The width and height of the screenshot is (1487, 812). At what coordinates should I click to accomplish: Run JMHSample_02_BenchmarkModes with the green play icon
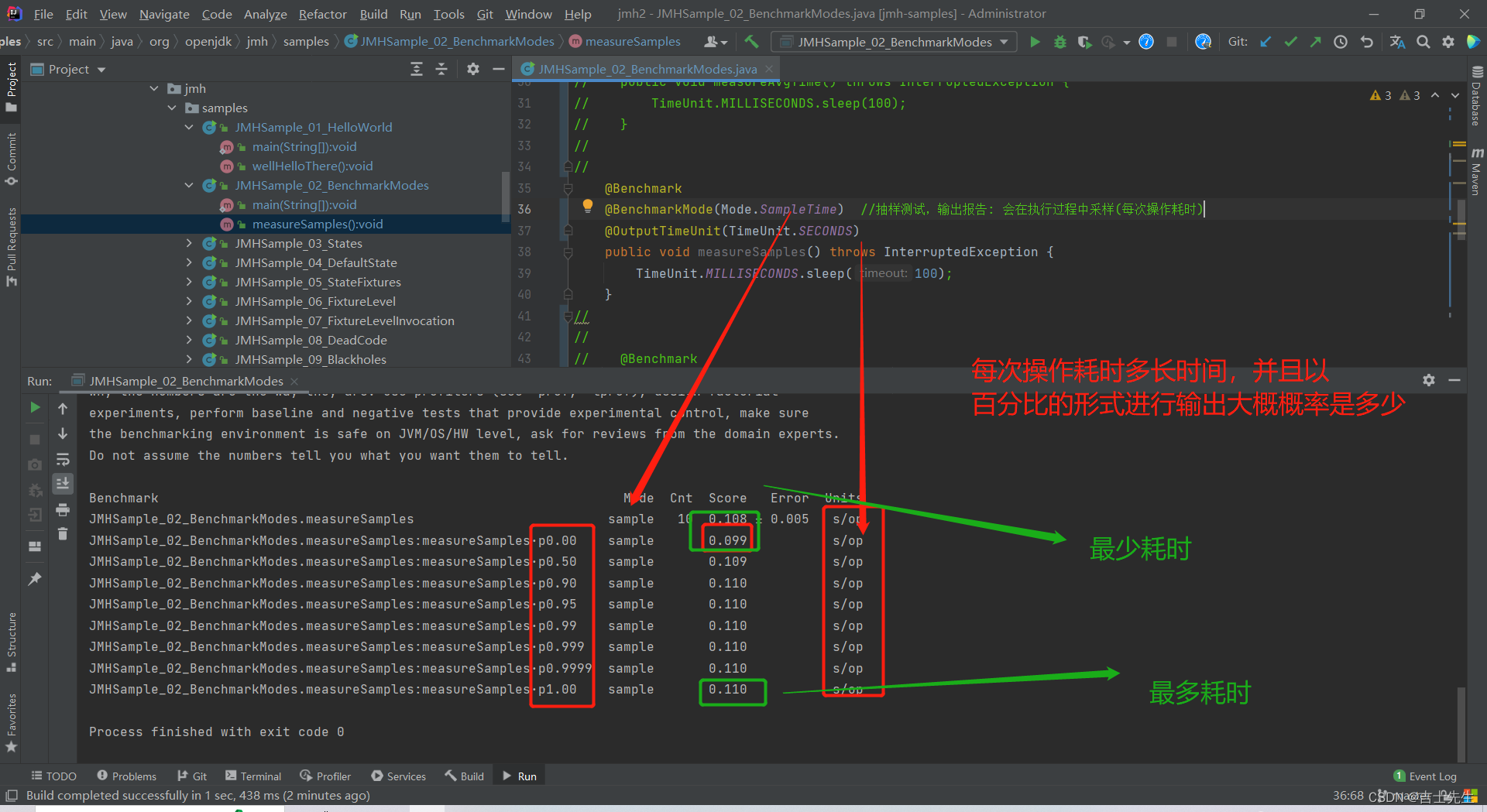1035,42
